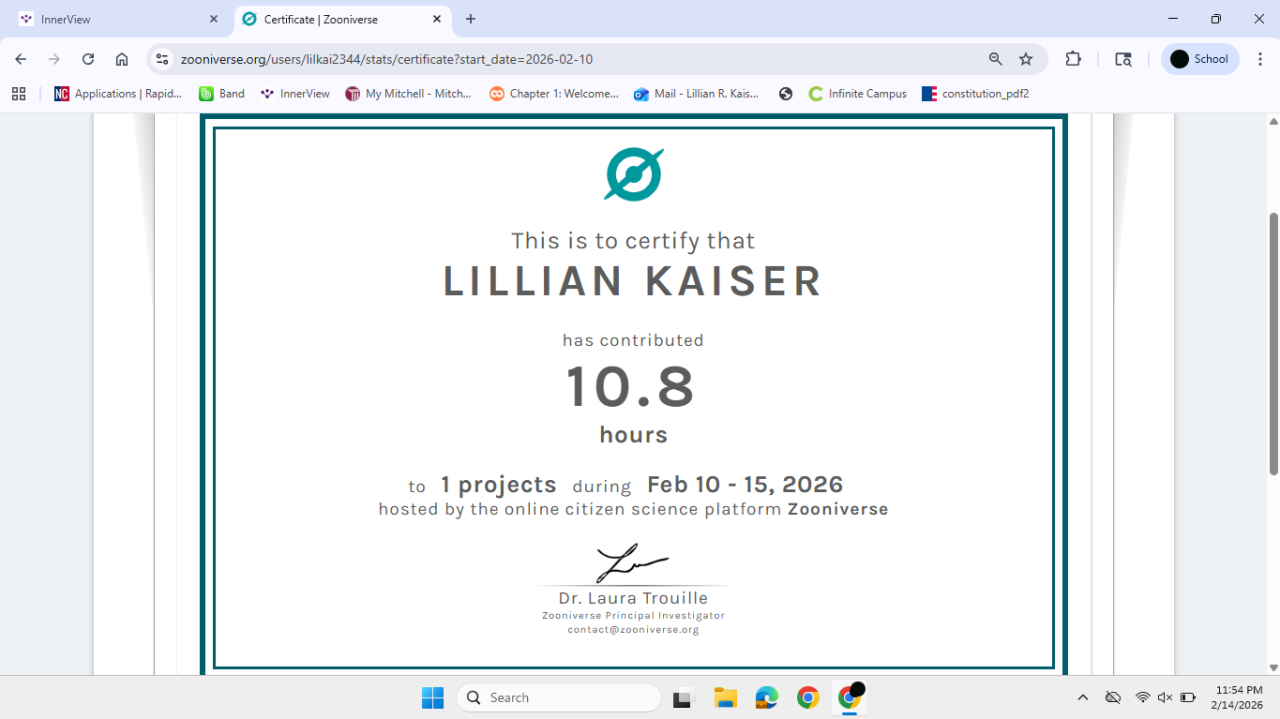
Task: Open Chrome's three-dot menu
Action: click(x=1260, y=59)
